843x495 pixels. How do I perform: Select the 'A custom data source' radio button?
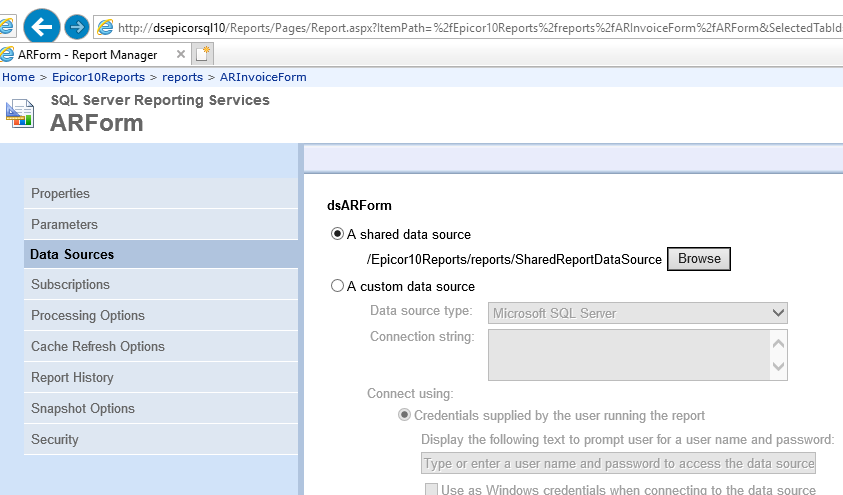337,287
